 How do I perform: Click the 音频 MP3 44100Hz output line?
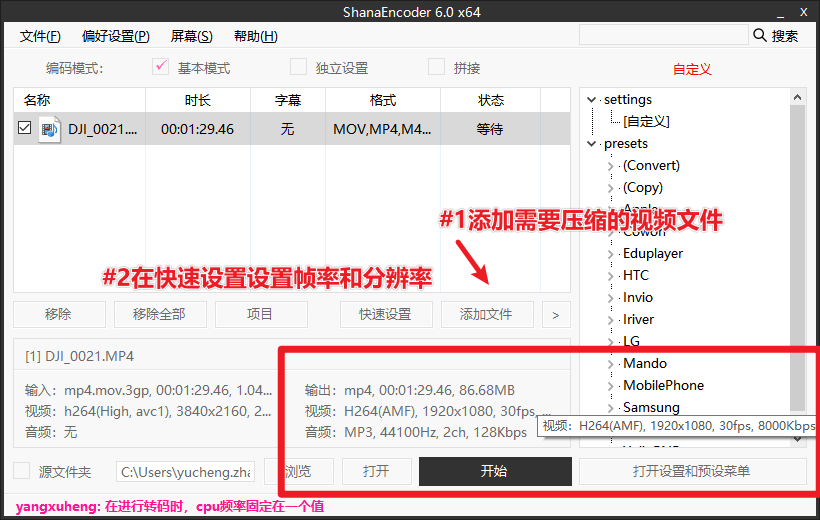click(x=416, y=432)
